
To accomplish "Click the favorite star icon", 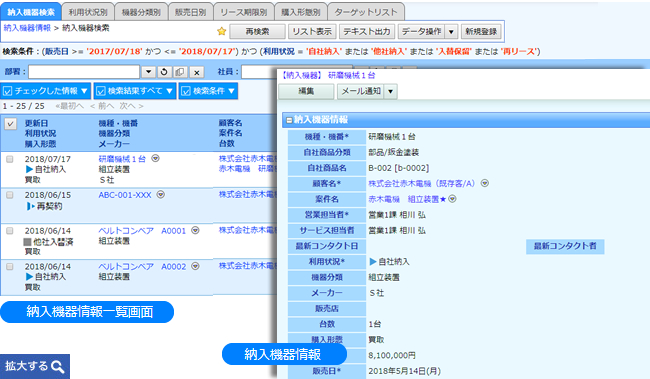I will pyautogui.click(x=222, y=31).
